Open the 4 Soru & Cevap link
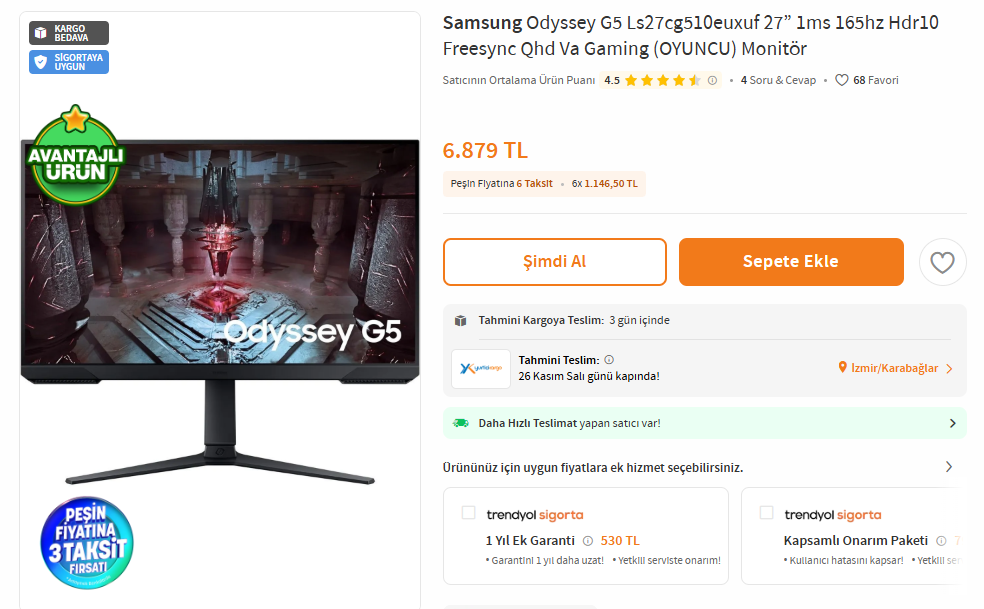This screenshot has height=609, width=984. coord(778,80)
